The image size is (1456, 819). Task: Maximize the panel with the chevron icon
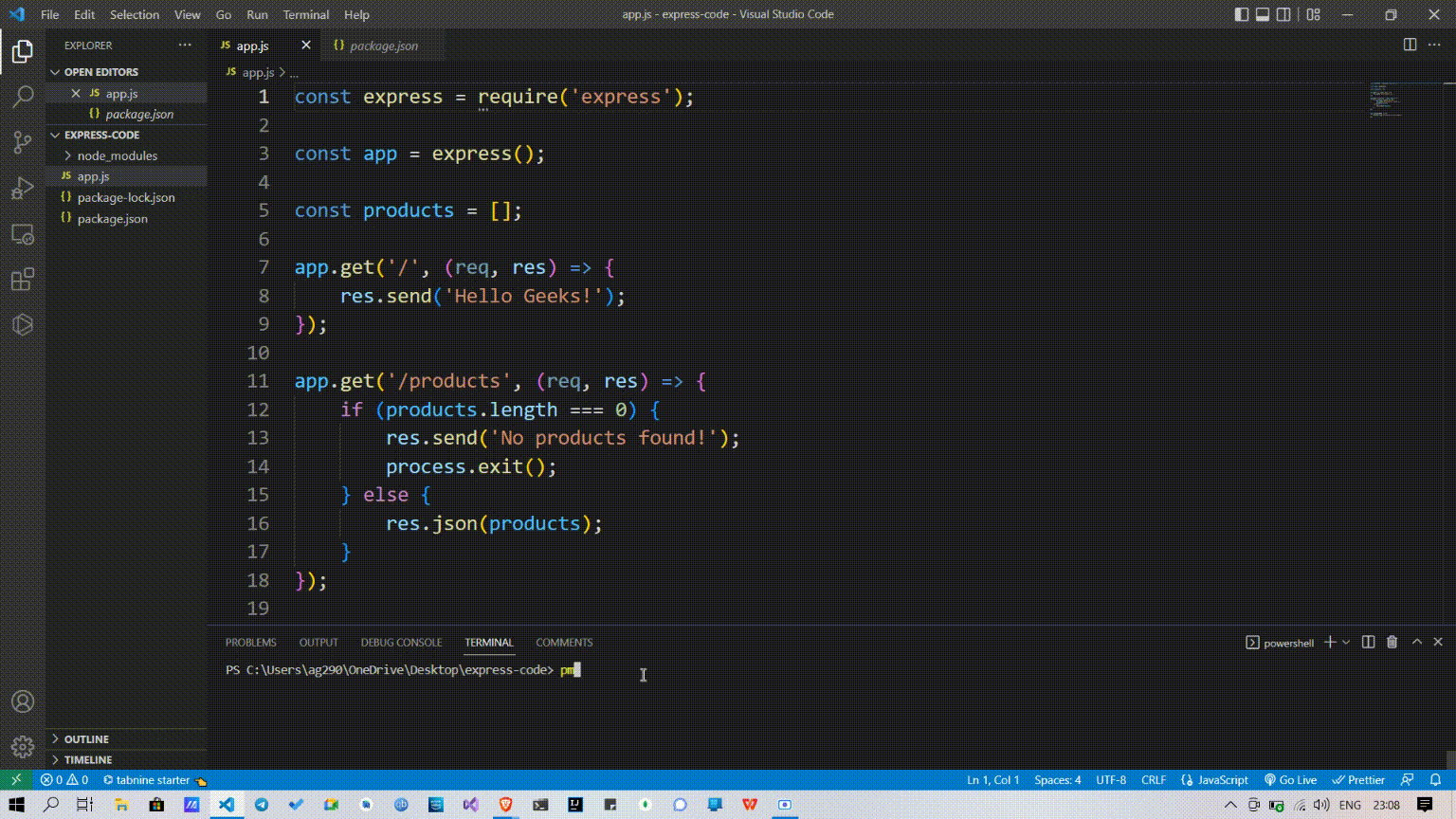pyautogui.click(x=1415, y=642)
